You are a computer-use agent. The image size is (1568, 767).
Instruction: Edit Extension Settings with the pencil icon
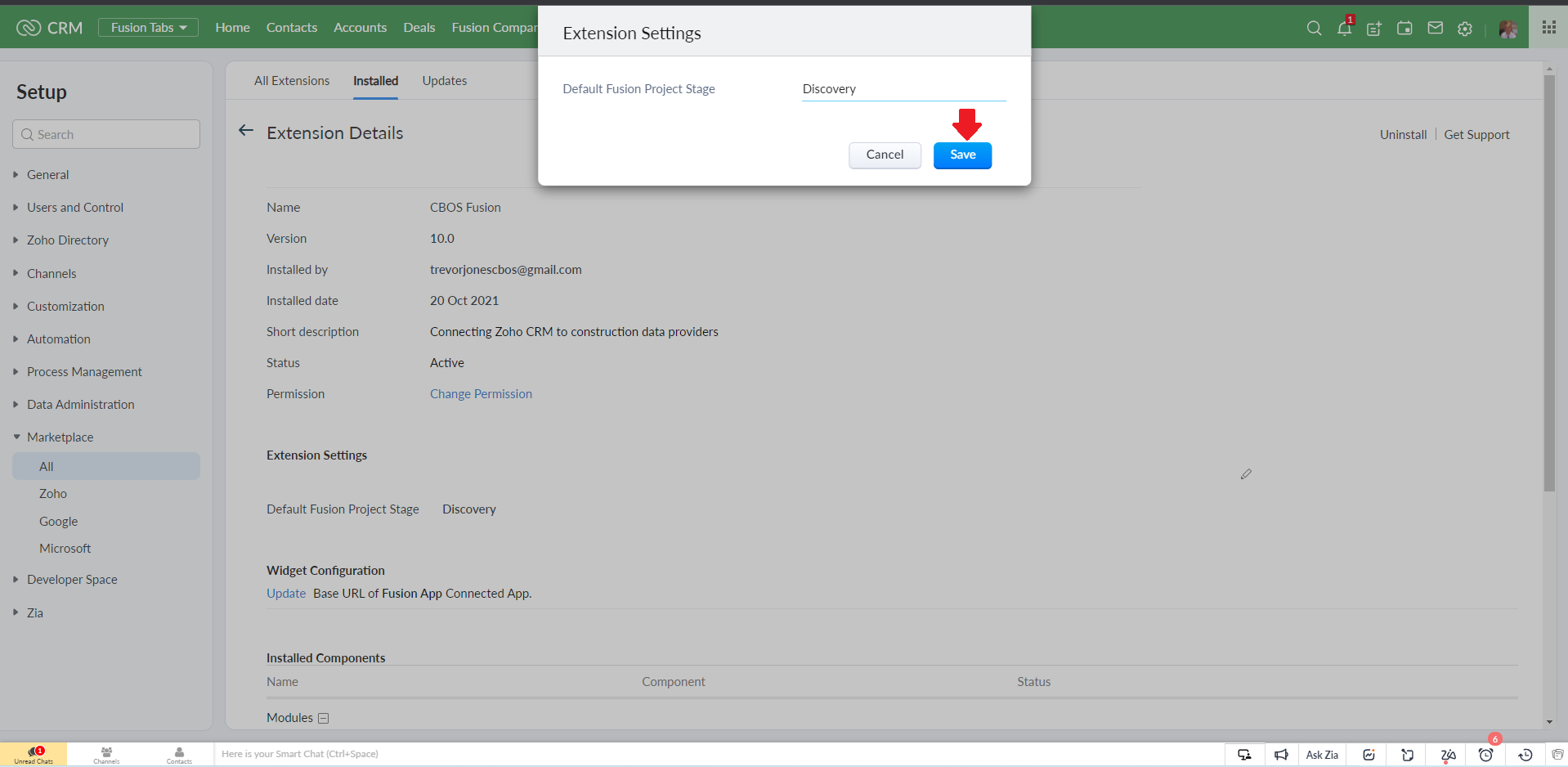(x=1246, y=474)
